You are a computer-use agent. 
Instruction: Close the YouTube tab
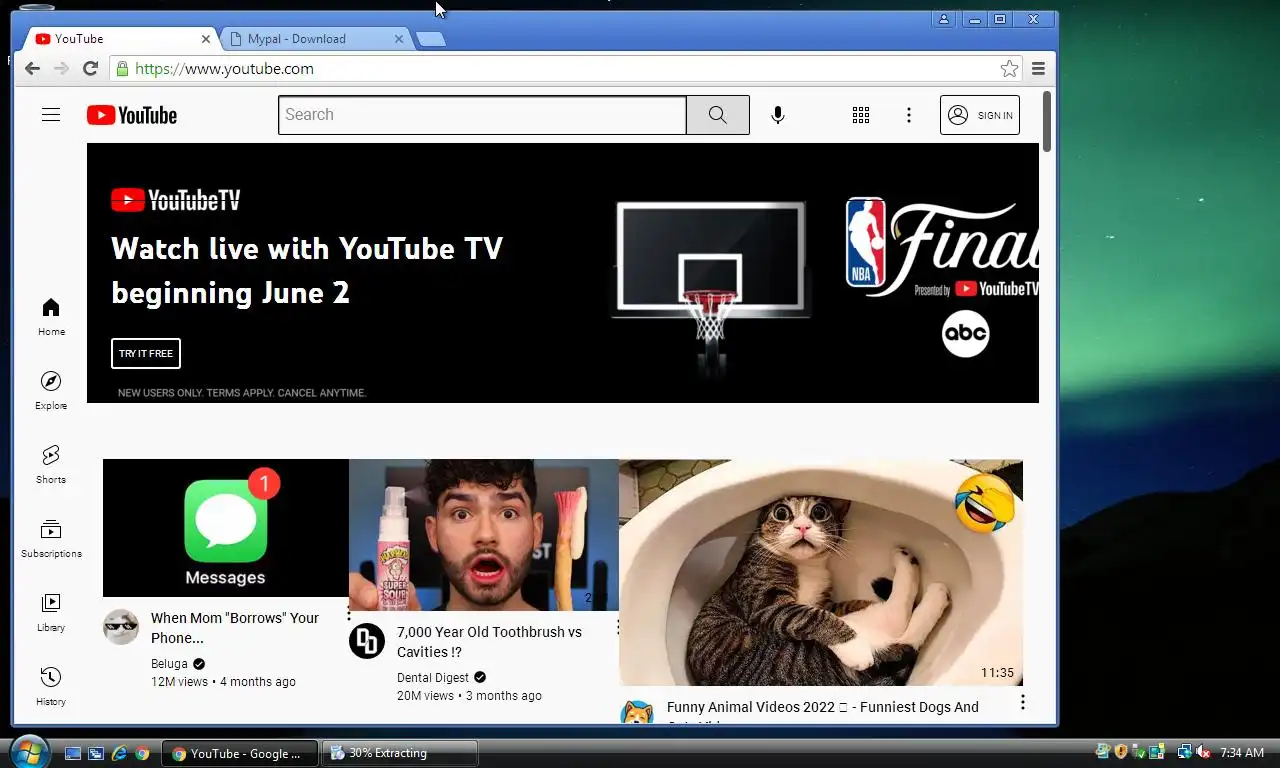tap(206, 39)
